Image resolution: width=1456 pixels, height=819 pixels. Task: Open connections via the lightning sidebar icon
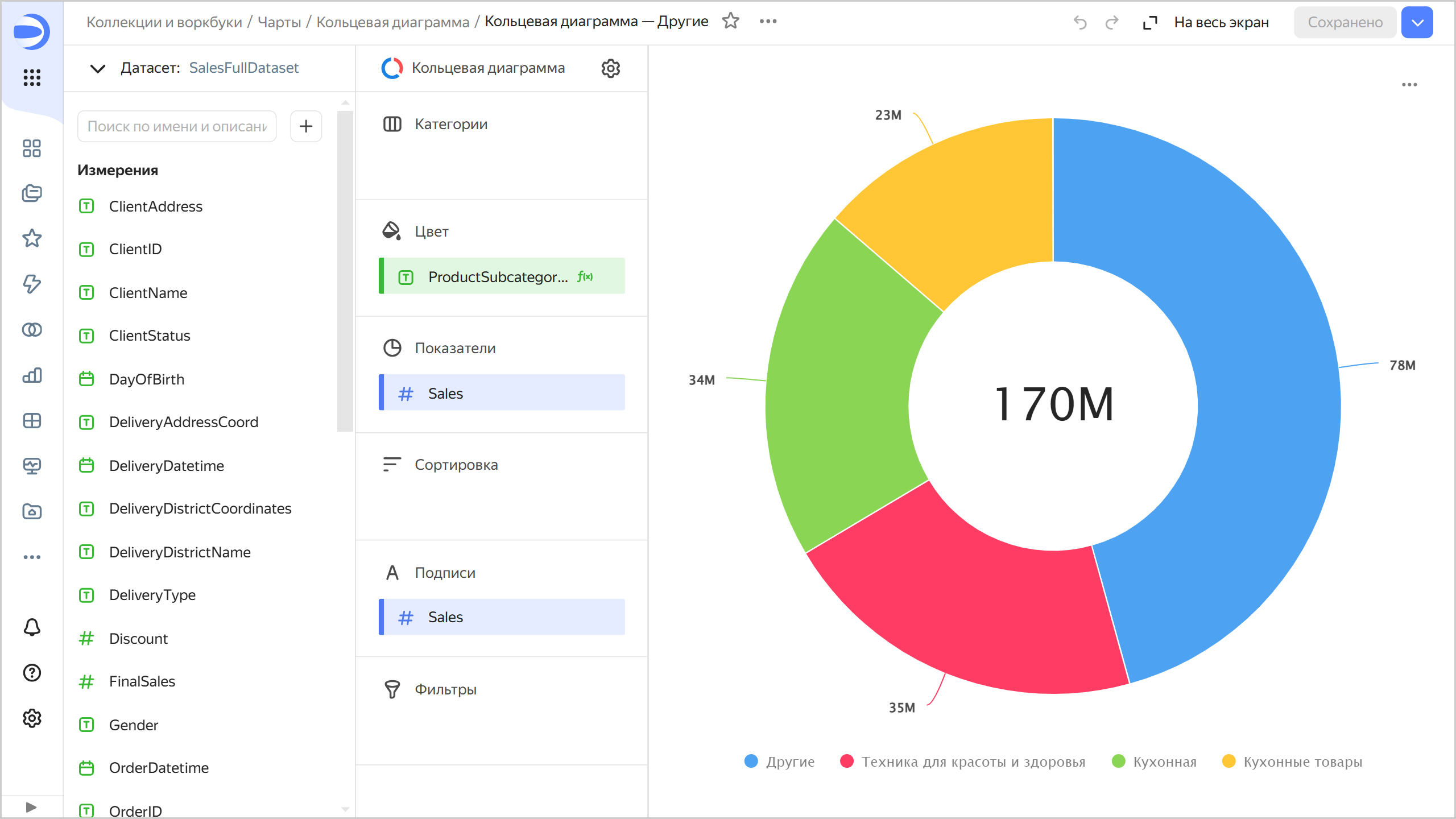(32, 284)
